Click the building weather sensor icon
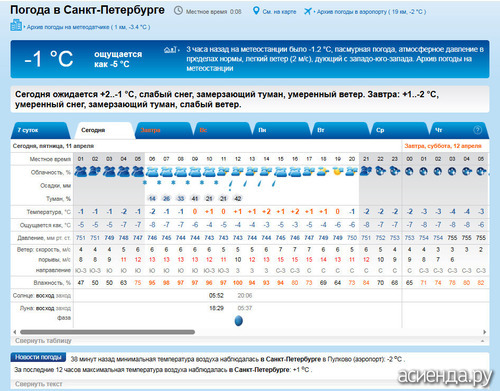500x391 pixels. (16, 25)
